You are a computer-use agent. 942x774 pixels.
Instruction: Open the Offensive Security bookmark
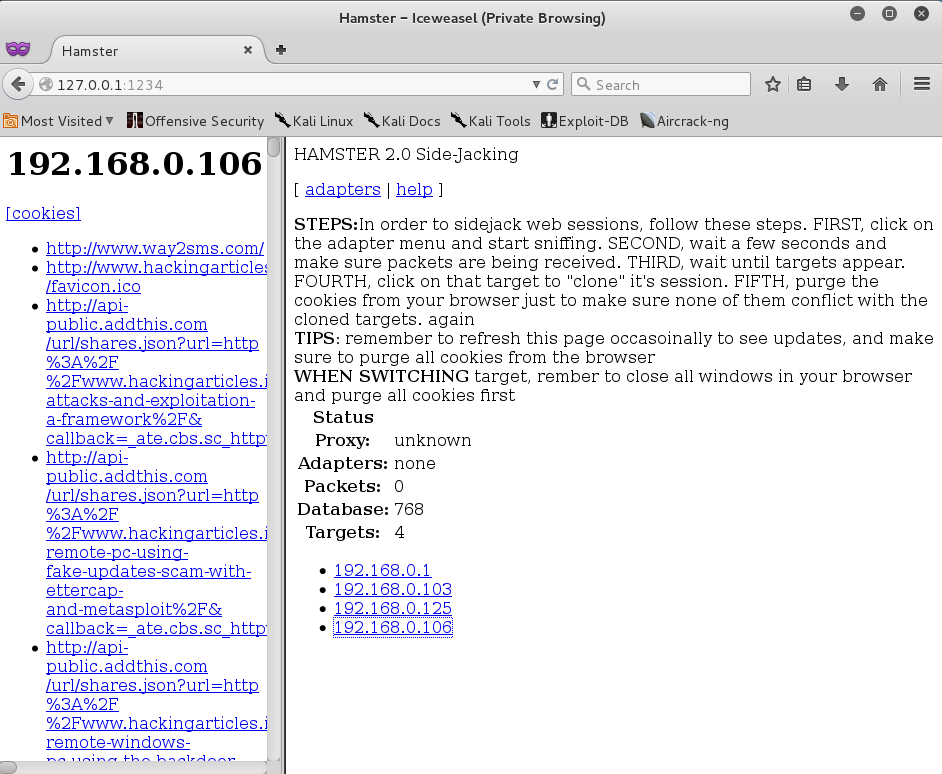pos(196,121)
